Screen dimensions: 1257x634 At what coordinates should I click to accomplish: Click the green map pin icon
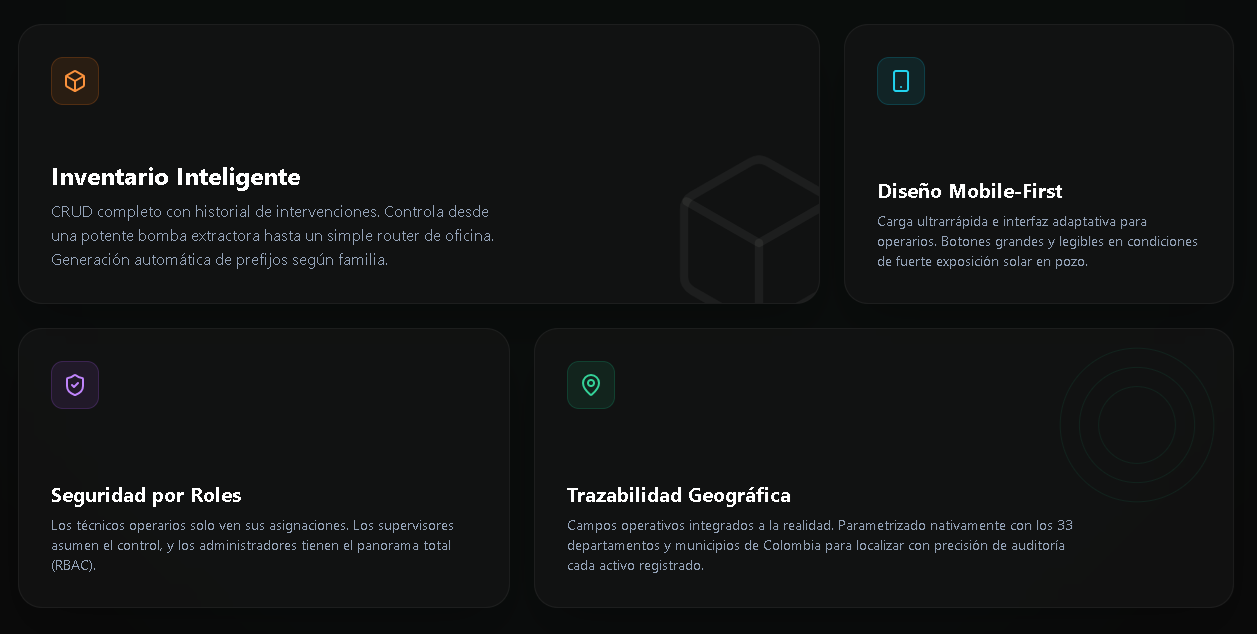(x=591, y=385)
